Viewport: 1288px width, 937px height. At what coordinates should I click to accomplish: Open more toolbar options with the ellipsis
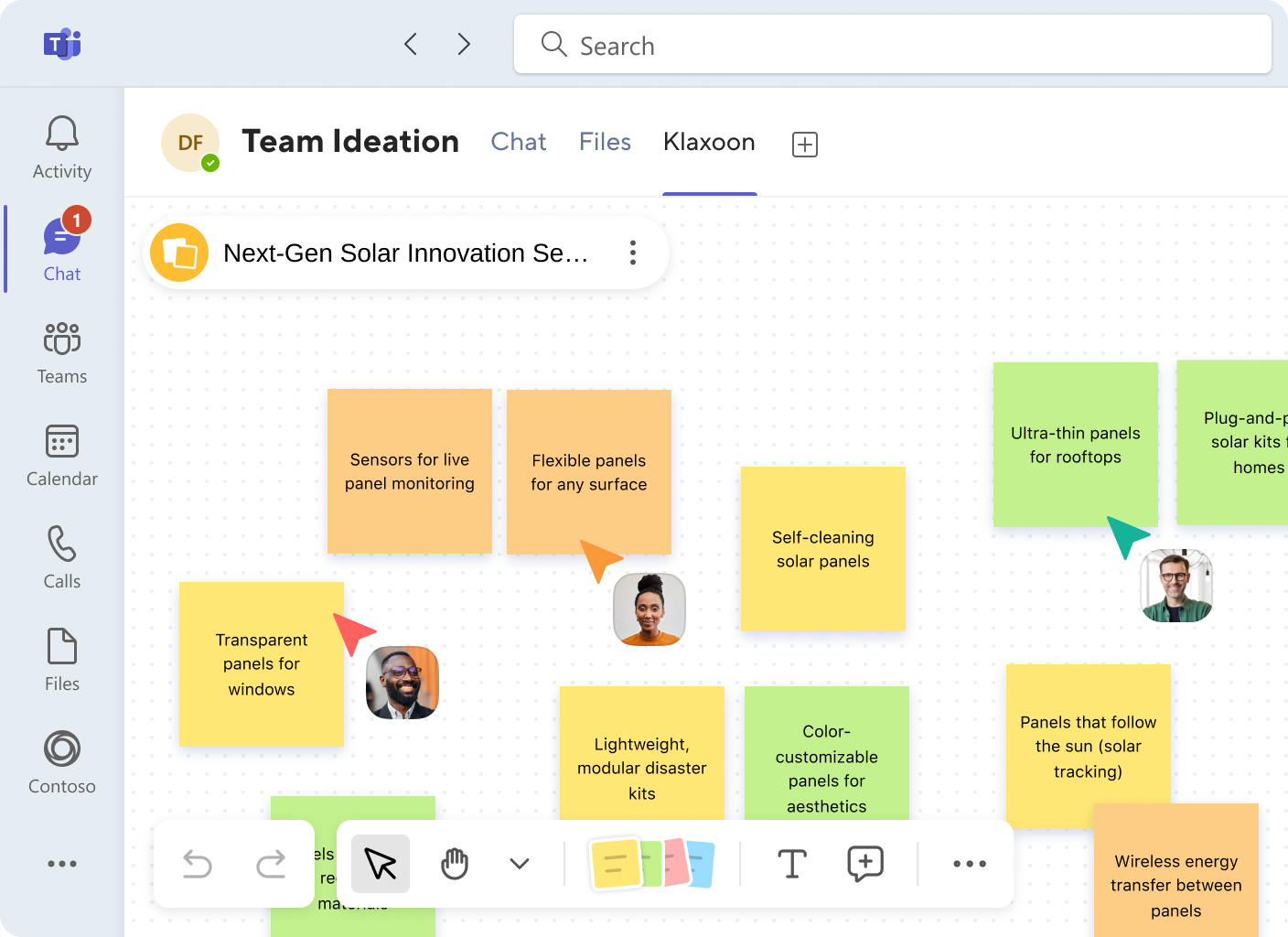pos(969,863)
